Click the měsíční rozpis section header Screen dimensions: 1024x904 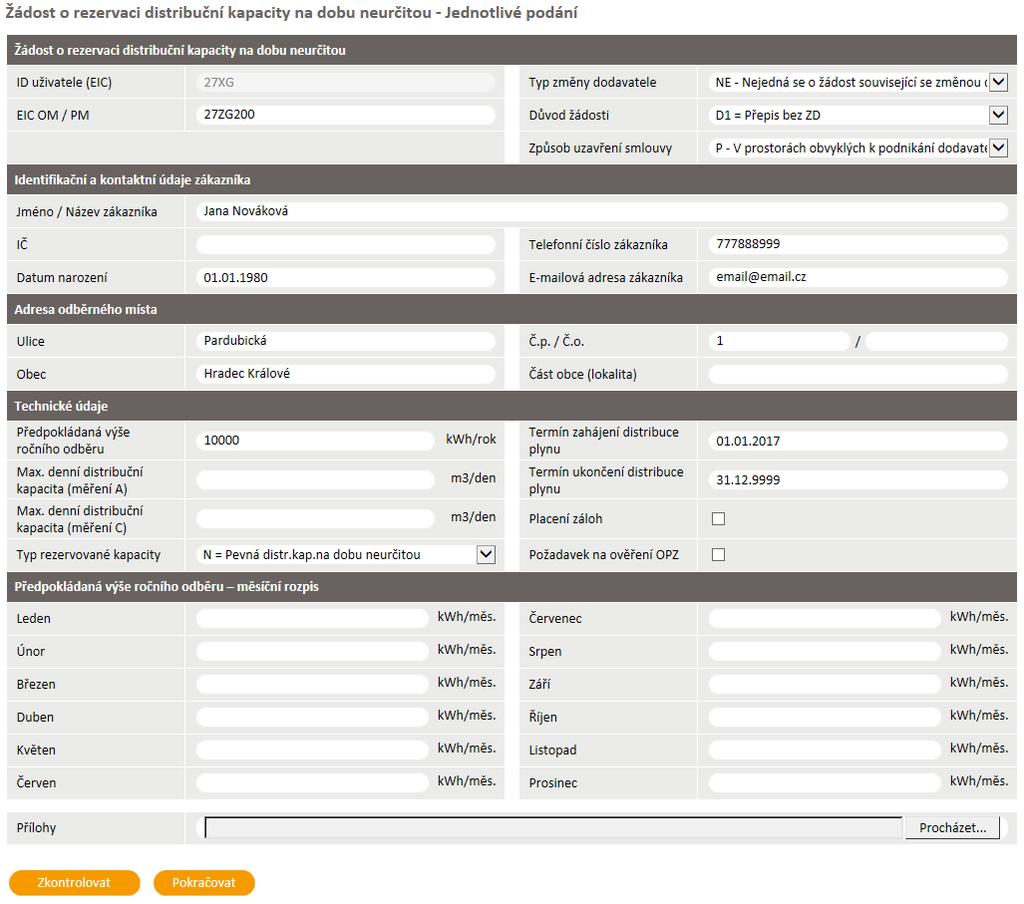coord(511,587)
